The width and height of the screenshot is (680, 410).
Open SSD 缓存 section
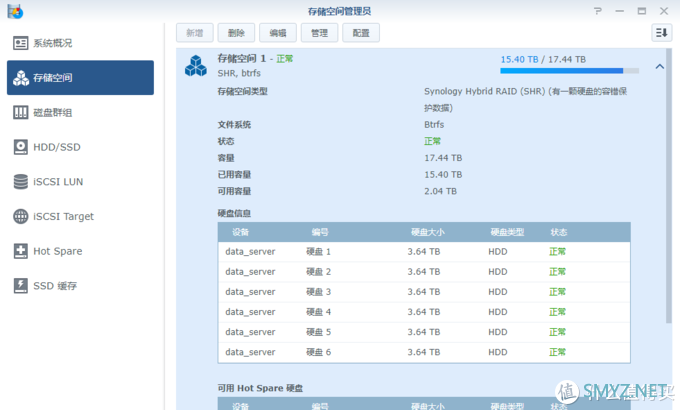point(80,286)
